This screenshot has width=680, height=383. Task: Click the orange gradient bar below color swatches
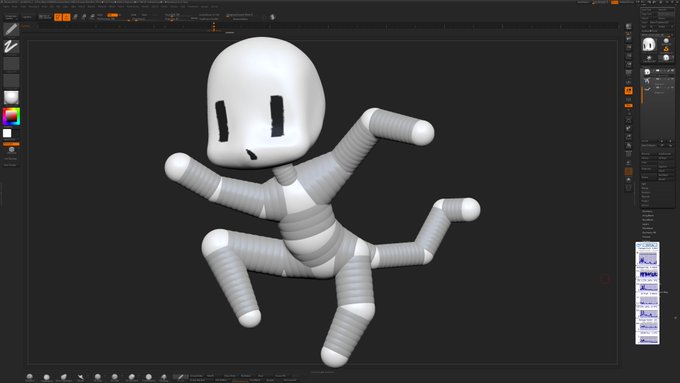point(11,144)
